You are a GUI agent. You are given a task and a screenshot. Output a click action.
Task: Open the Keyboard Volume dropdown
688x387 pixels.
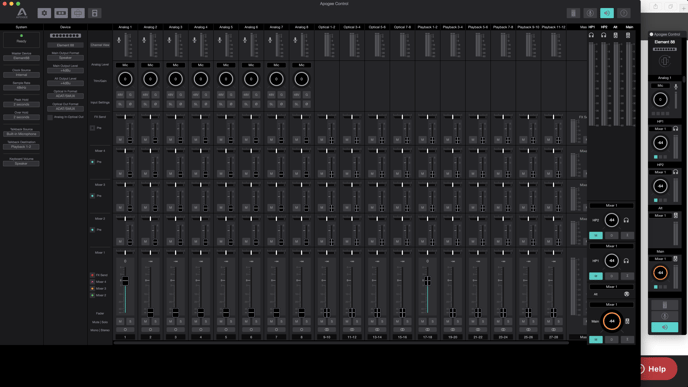21,164
